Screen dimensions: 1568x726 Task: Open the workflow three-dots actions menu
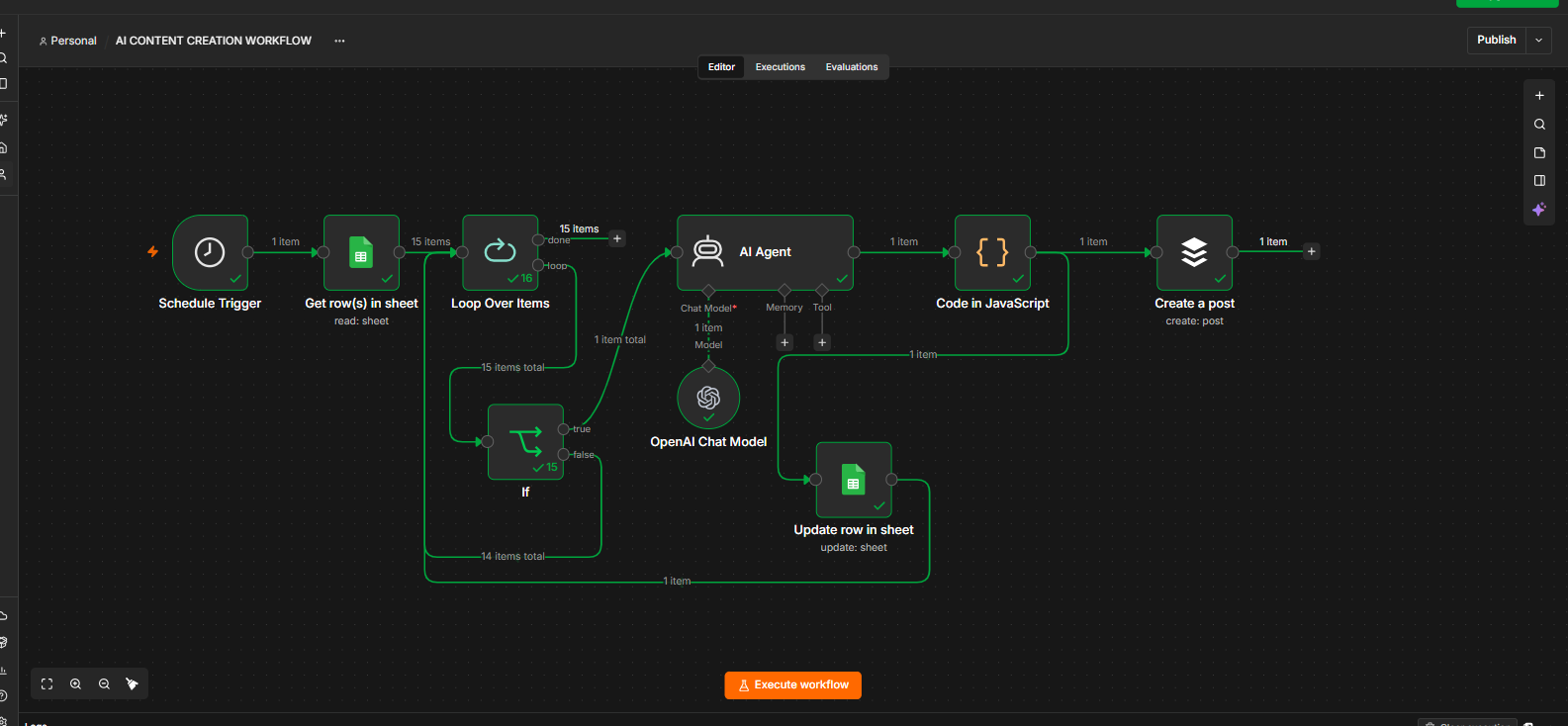[x=339, y=41]
